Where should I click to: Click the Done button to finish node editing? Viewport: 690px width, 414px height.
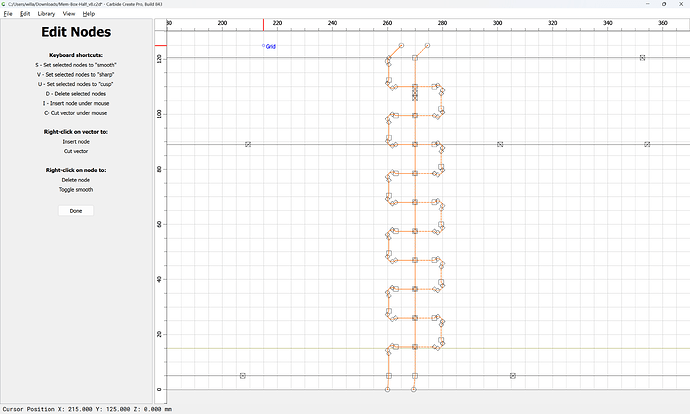point(76,211)
